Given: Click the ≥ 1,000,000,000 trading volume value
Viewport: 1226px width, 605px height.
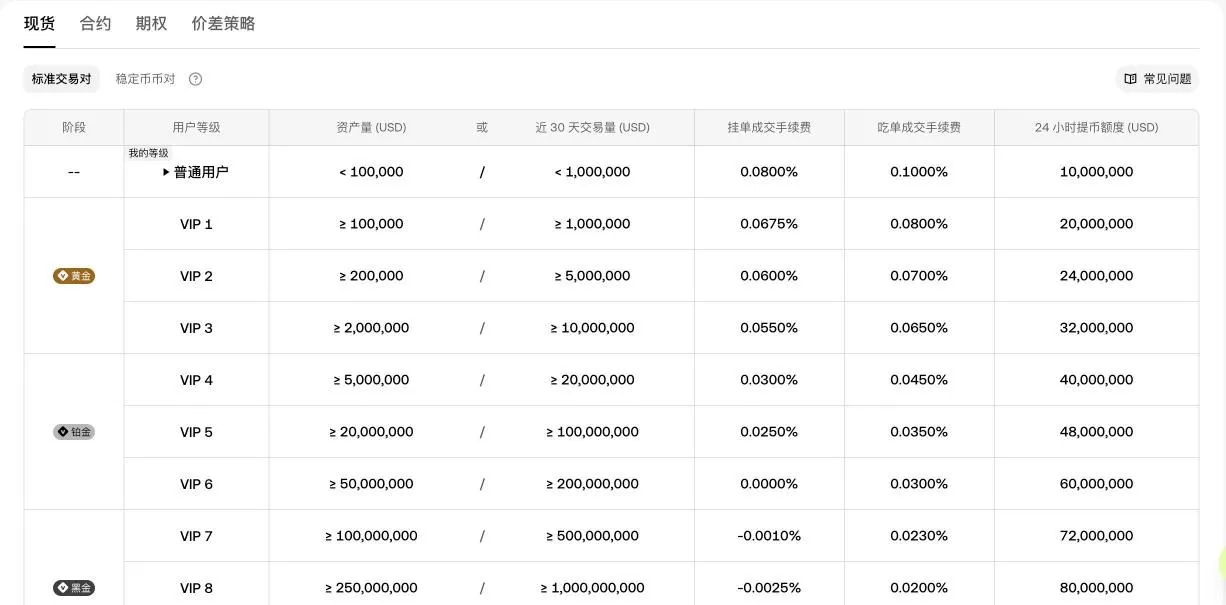Looking at the screenshot, I should [592, 588].
